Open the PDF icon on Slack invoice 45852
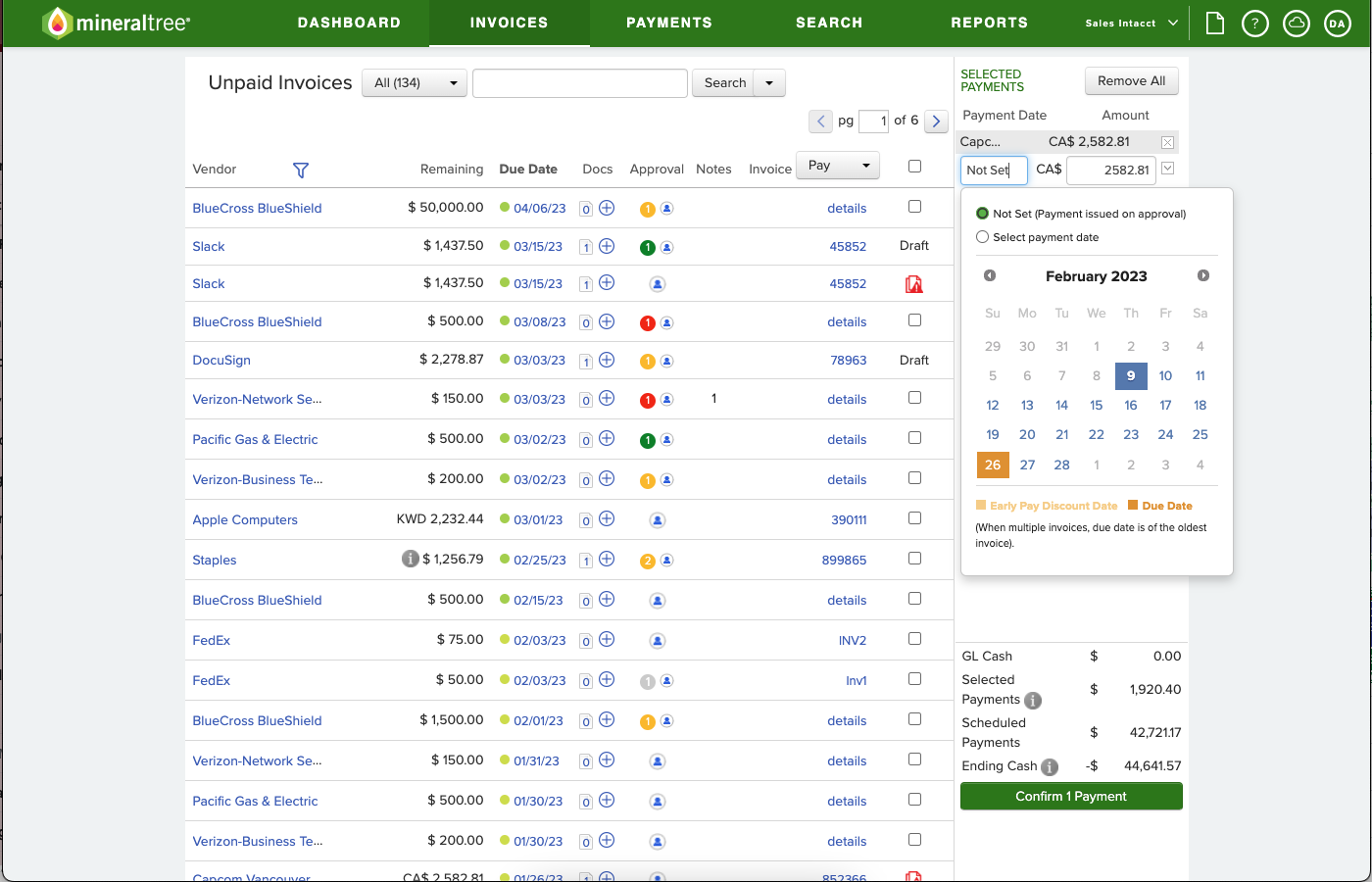The image size is (1372, 882). tap(914, 284)
